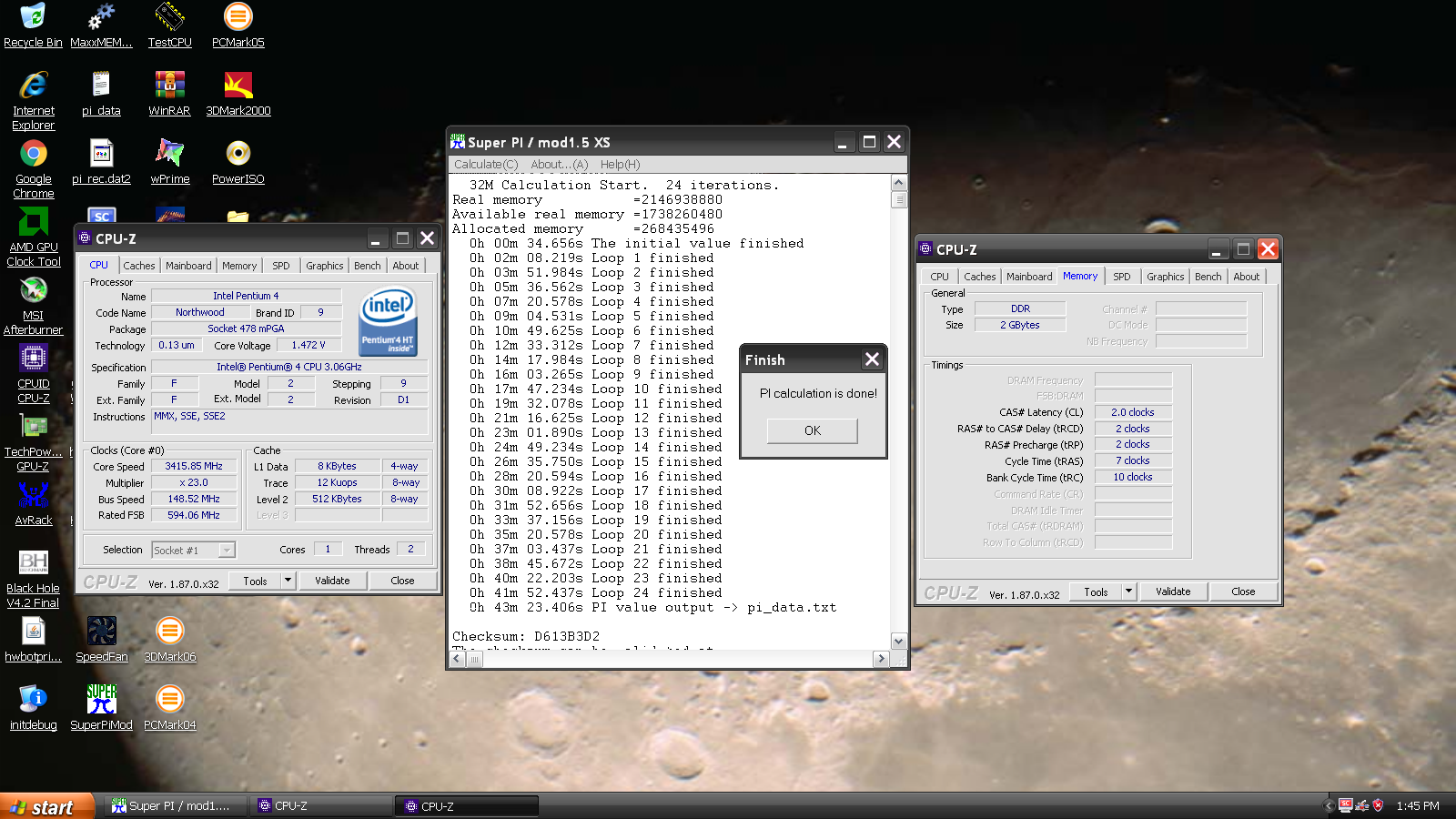Image resolution: width=1456 pixels, height=819 pixels.
Task: Launch PCMark05 from the desktop
Action: pos(238,25)
